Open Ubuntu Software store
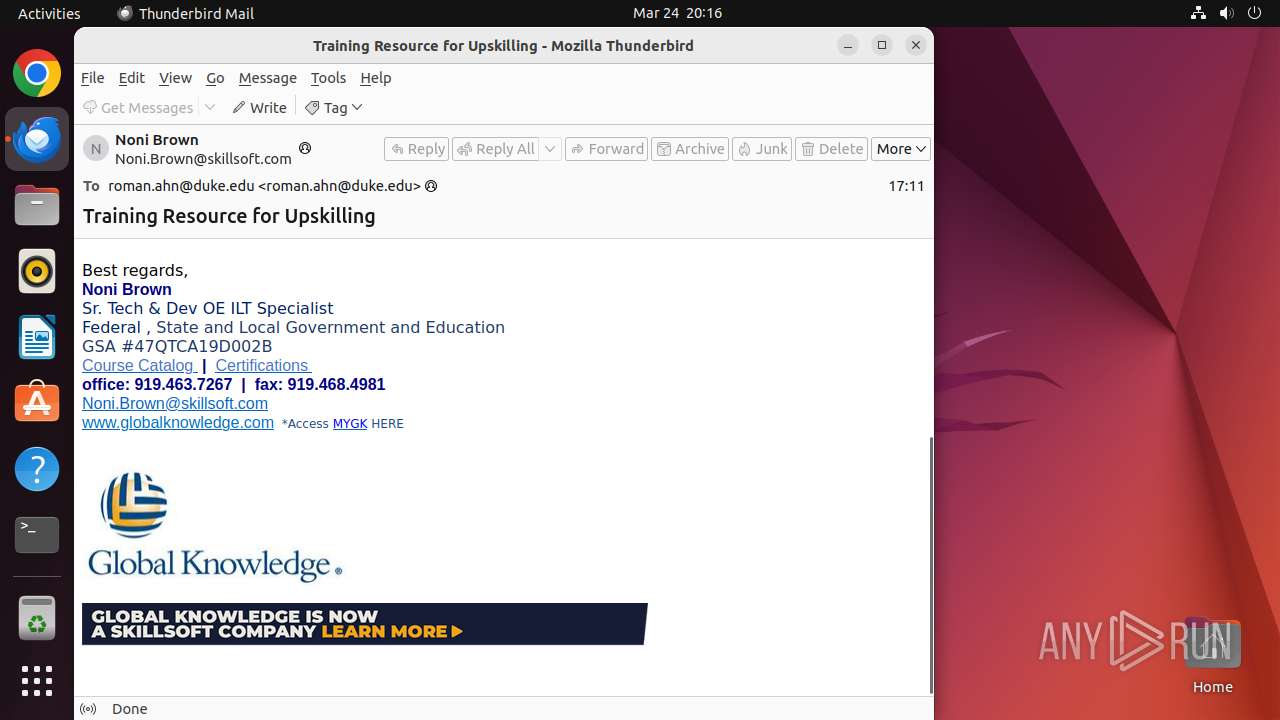 pyautogui.click(x=37, y=403)
